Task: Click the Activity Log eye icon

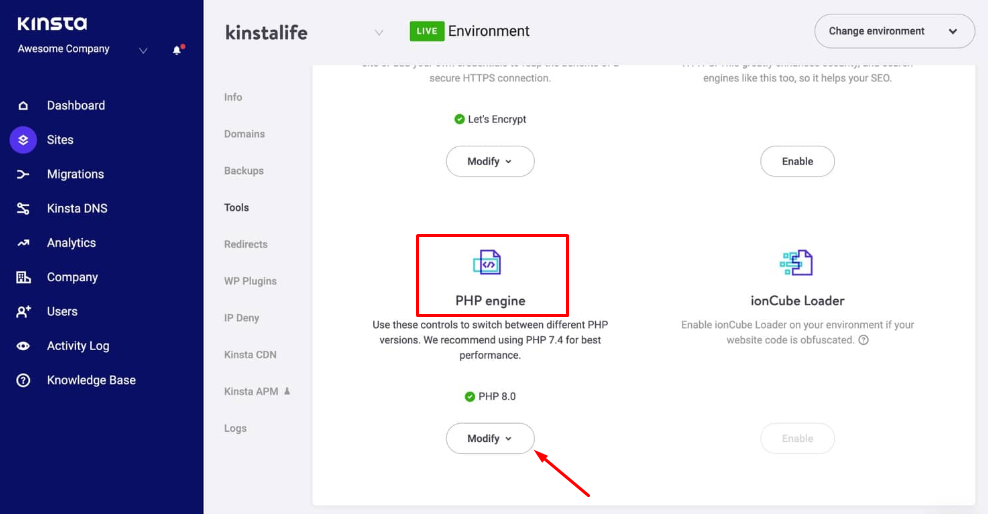Action: [x=23, y=346]
